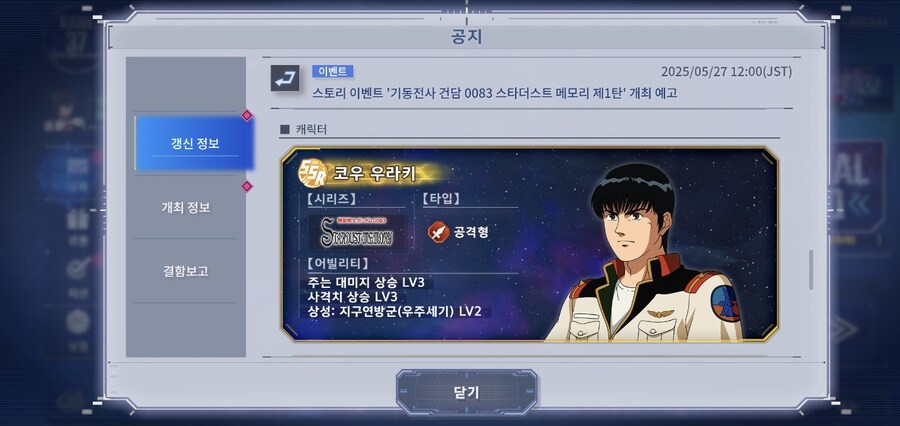Tap the pink diamond marker on 개최 정보

(x=247, y=186)
